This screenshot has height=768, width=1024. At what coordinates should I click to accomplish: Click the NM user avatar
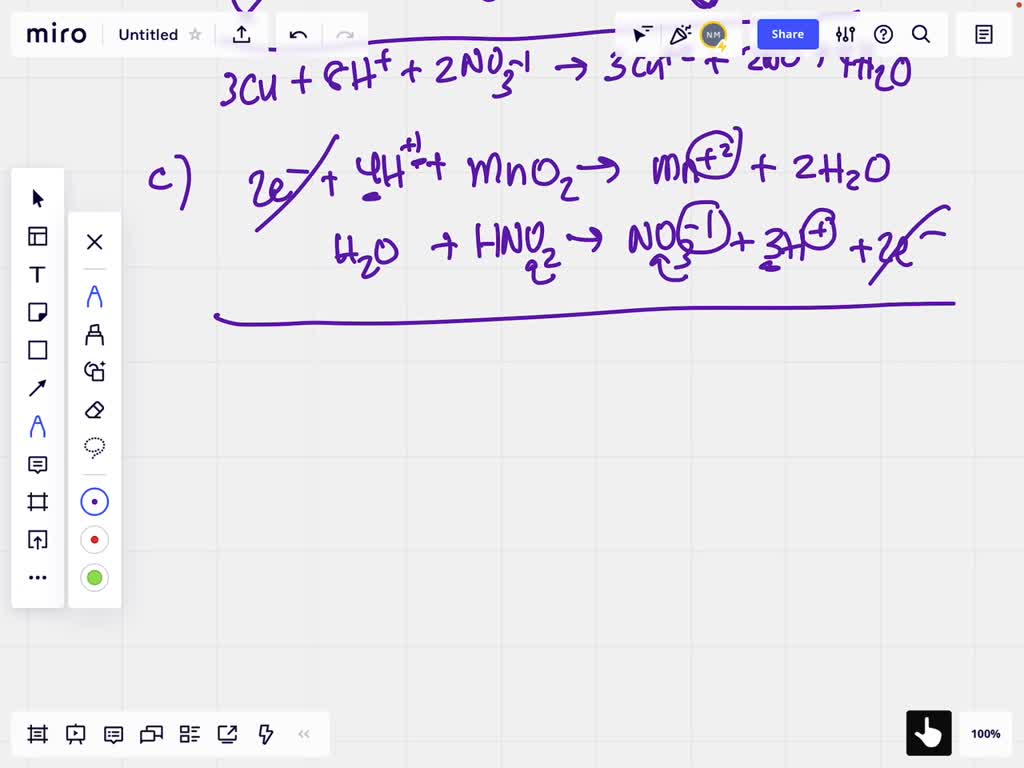click(x=713, y=34)
